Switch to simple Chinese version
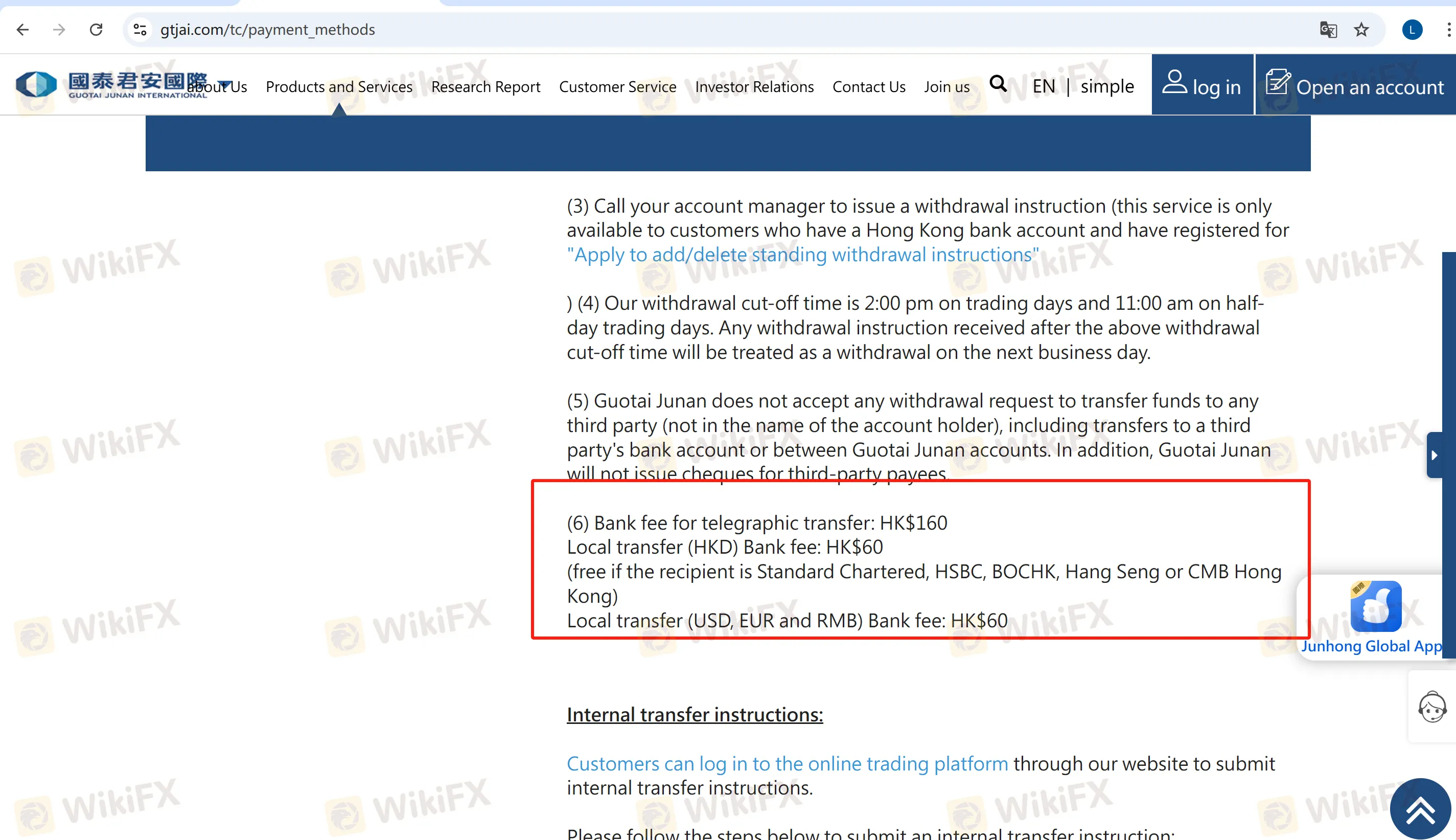This screenshot has height=840, width=1456. pos(1106,86)
